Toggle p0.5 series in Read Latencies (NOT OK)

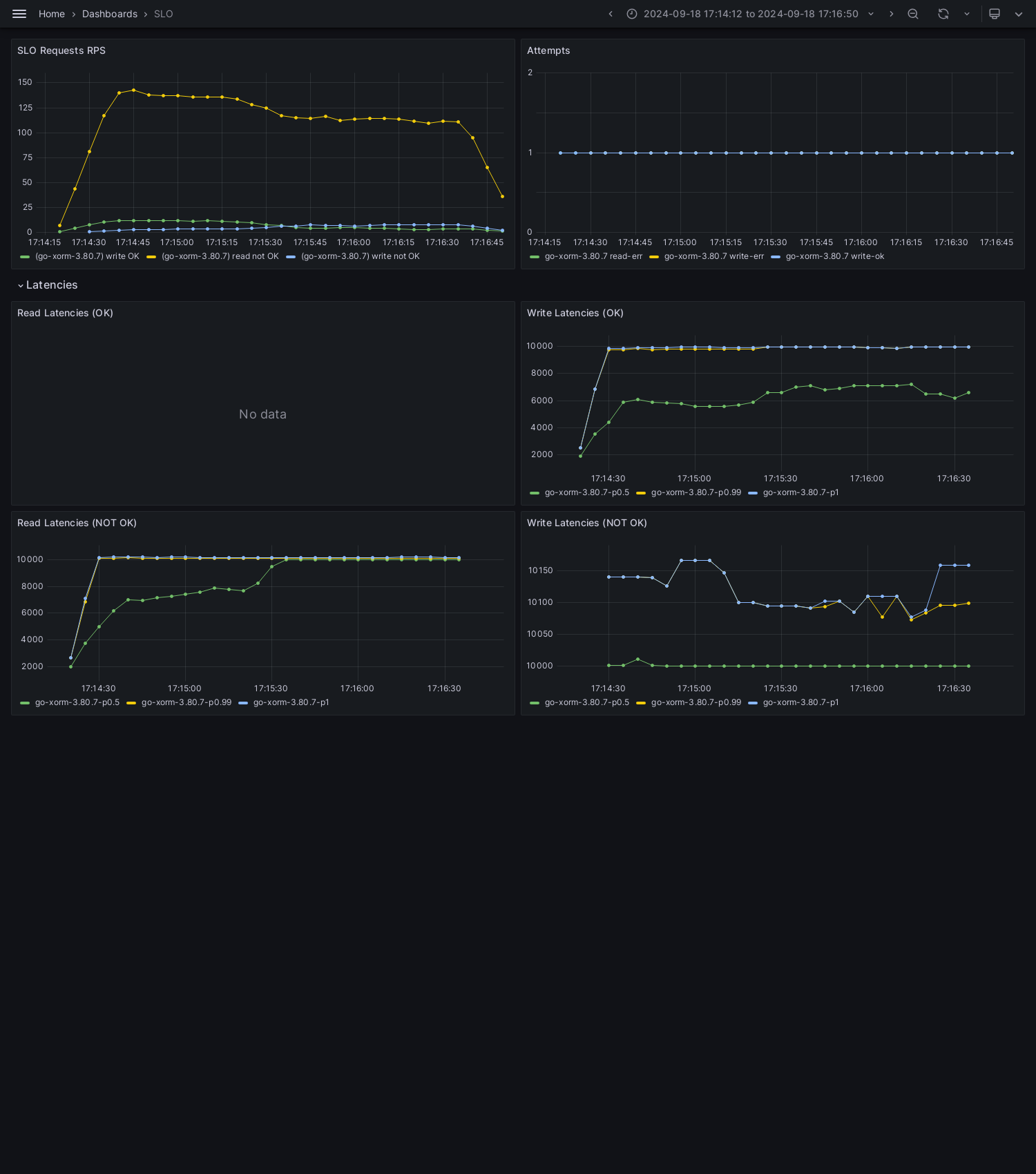[x=77, y=702]
